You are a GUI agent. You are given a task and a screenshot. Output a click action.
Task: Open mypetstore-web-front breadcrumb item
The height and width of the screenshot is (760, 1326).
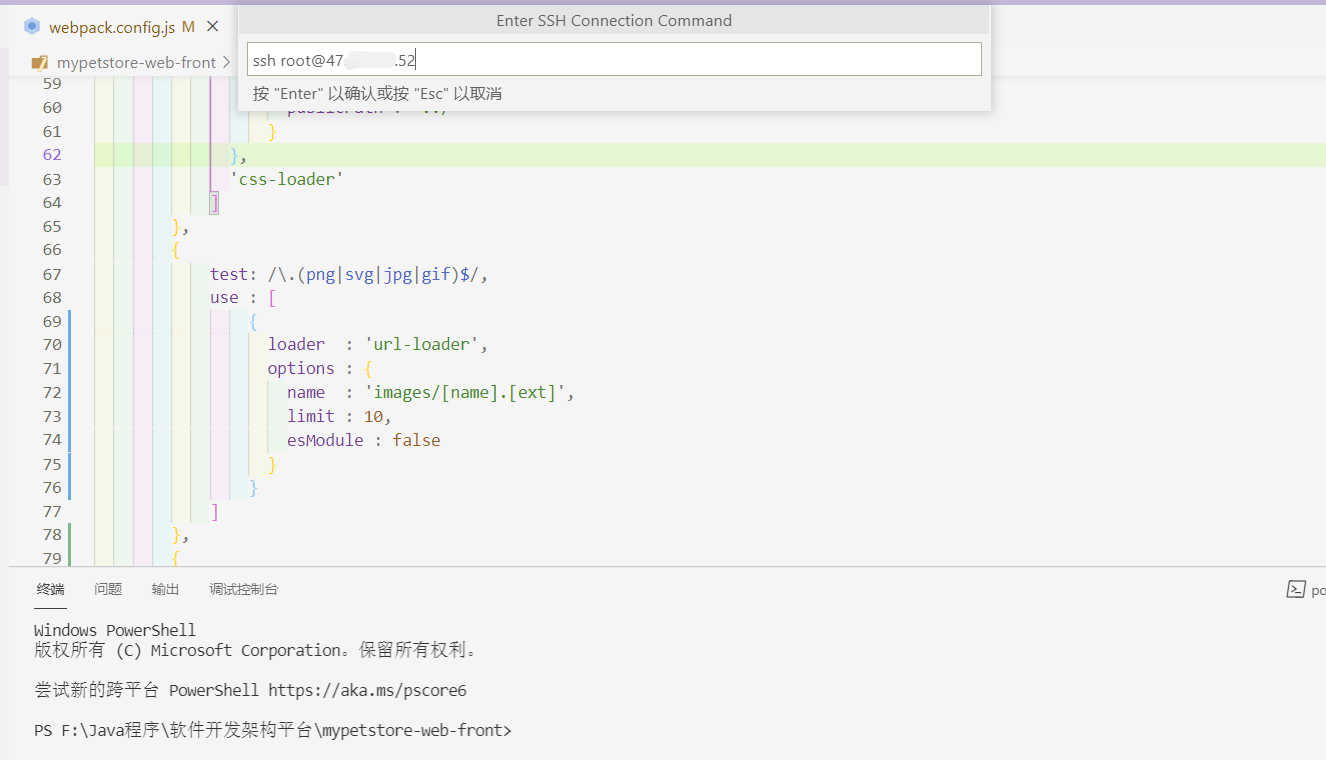[x=136, y=62]
